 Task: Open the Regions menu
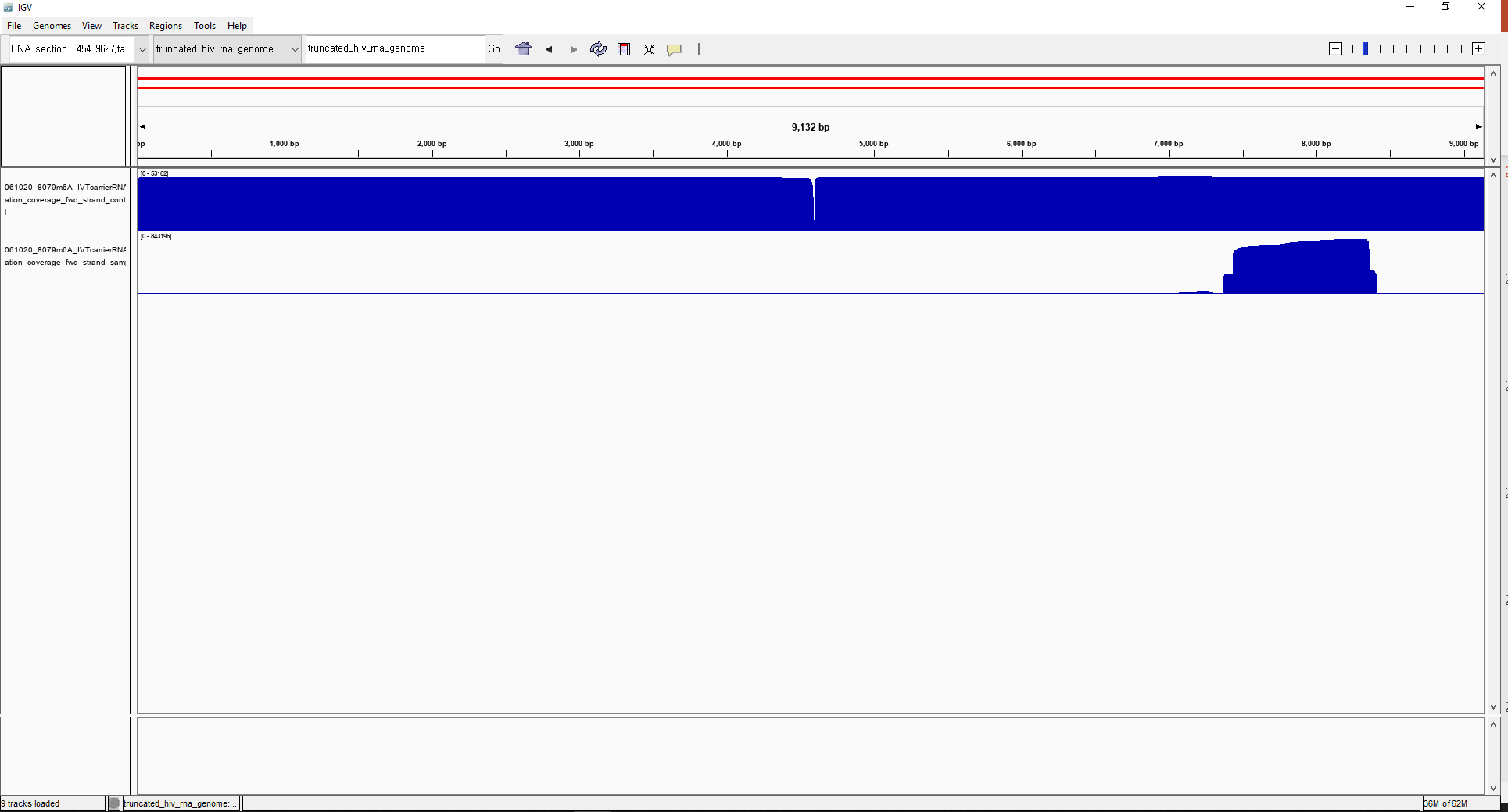(x=165, y=25)
